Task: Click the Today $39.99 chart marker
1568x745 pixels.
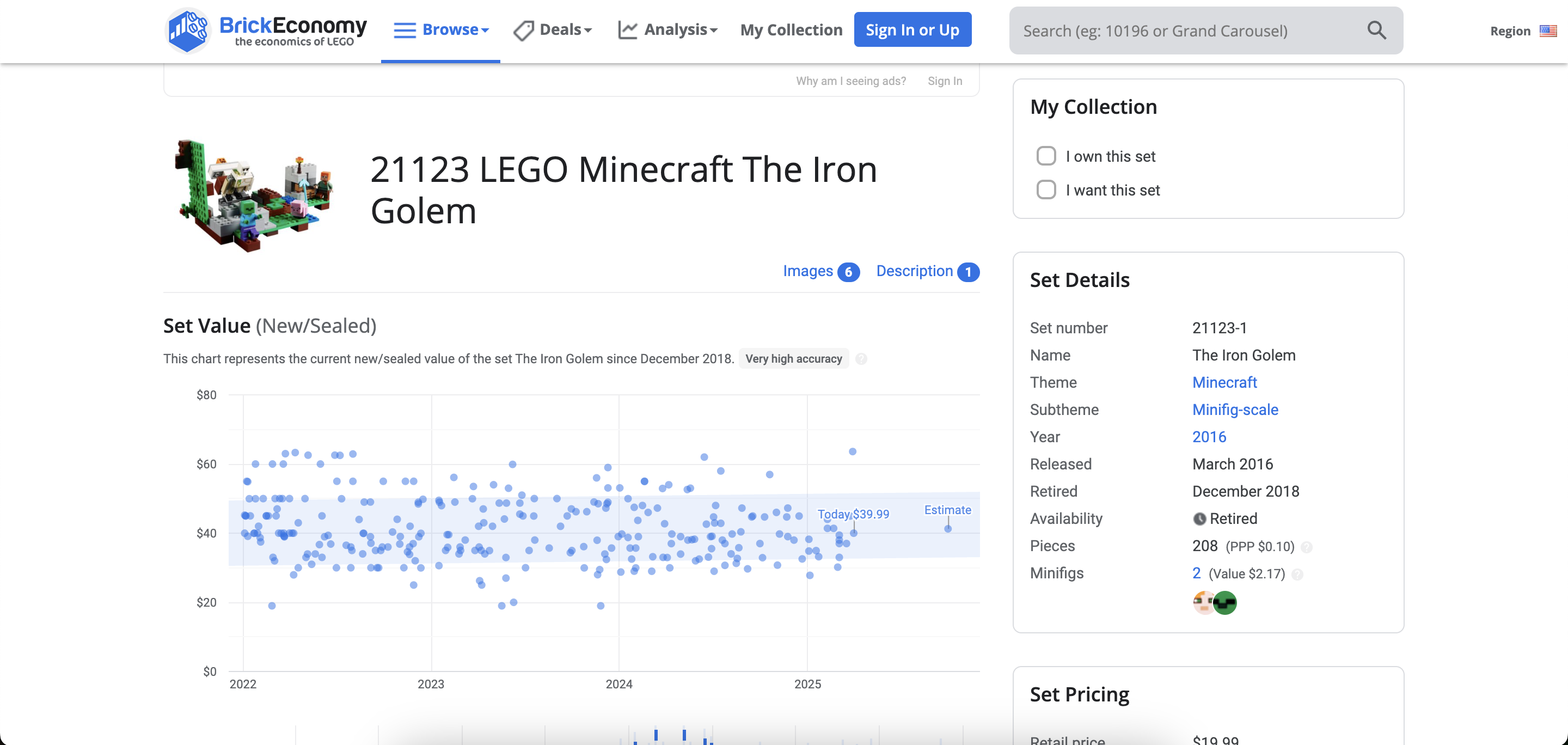Action: [854, 533]
